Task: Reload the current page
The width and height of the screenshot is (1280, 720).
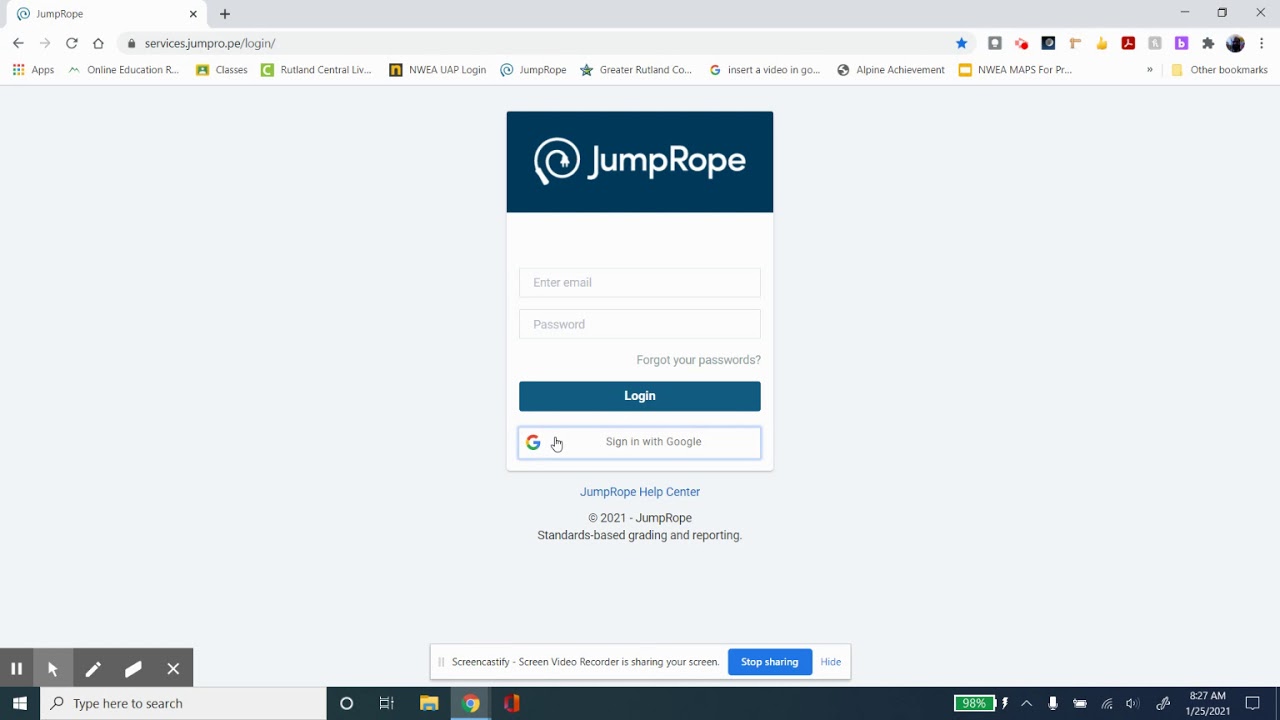Action: coord(72,43)
